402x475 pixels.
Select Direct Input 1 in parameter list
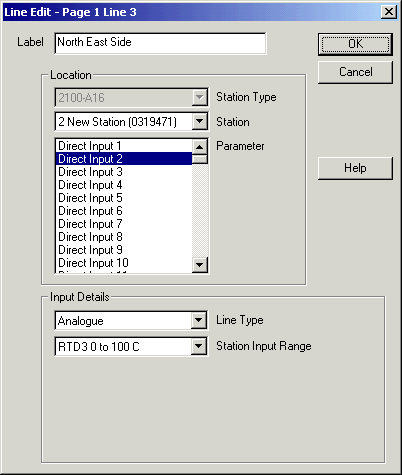click(x=124, y=146)
